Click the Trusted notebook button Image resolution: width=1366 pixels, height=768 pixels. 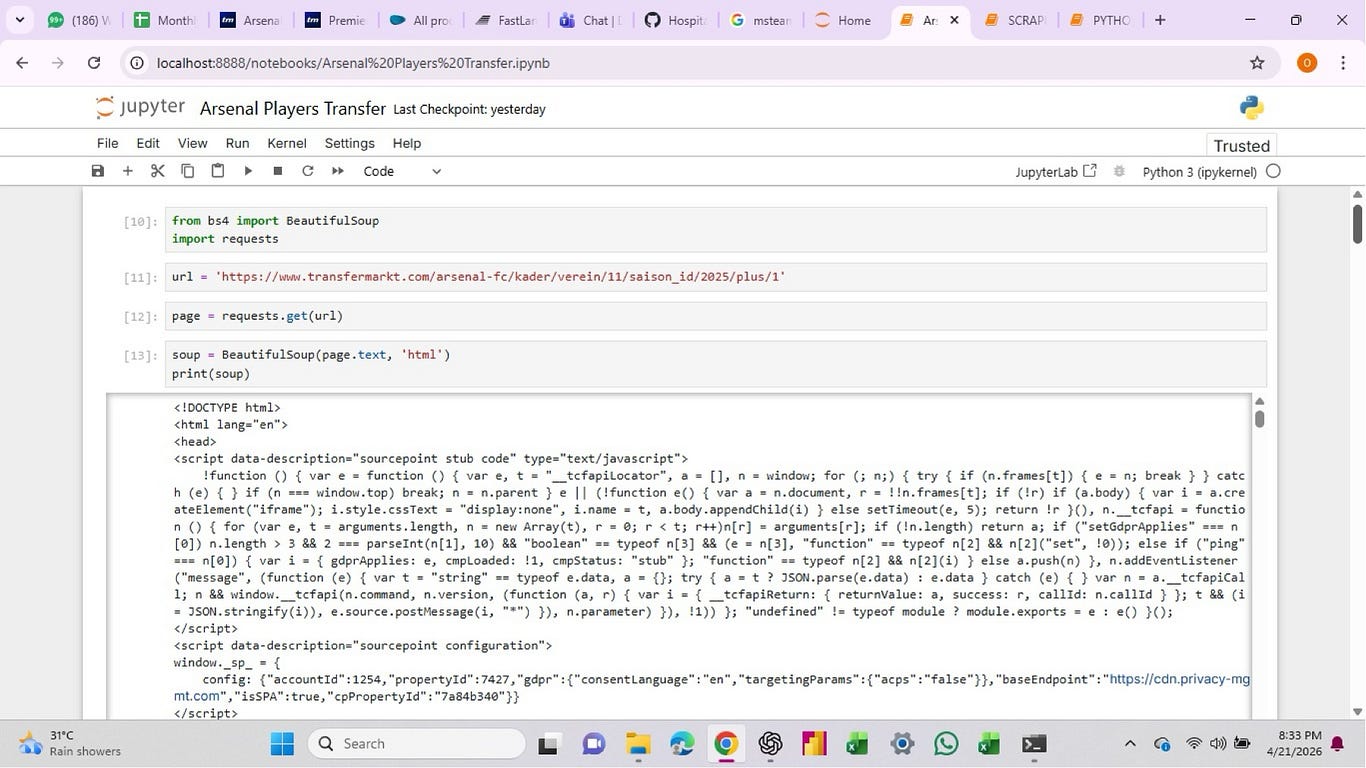click(x=1241, y=146)
